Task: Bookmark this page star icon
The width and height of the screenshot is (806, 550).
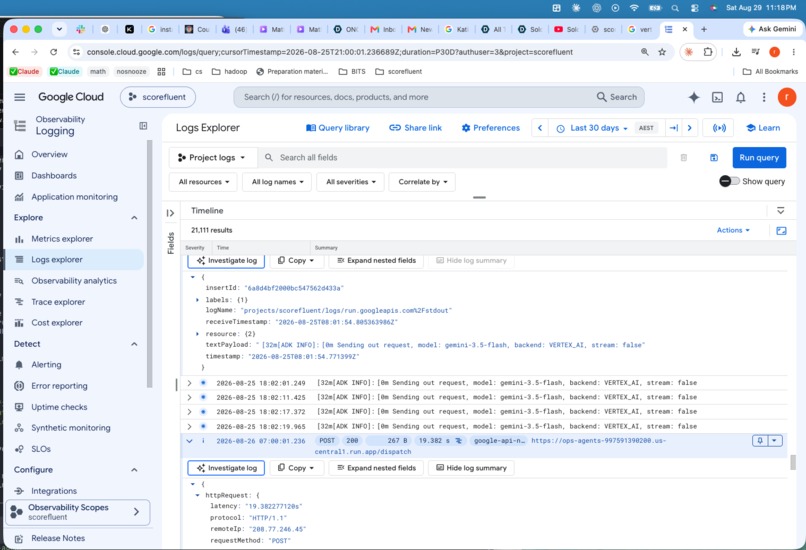Action: [662, 52]
